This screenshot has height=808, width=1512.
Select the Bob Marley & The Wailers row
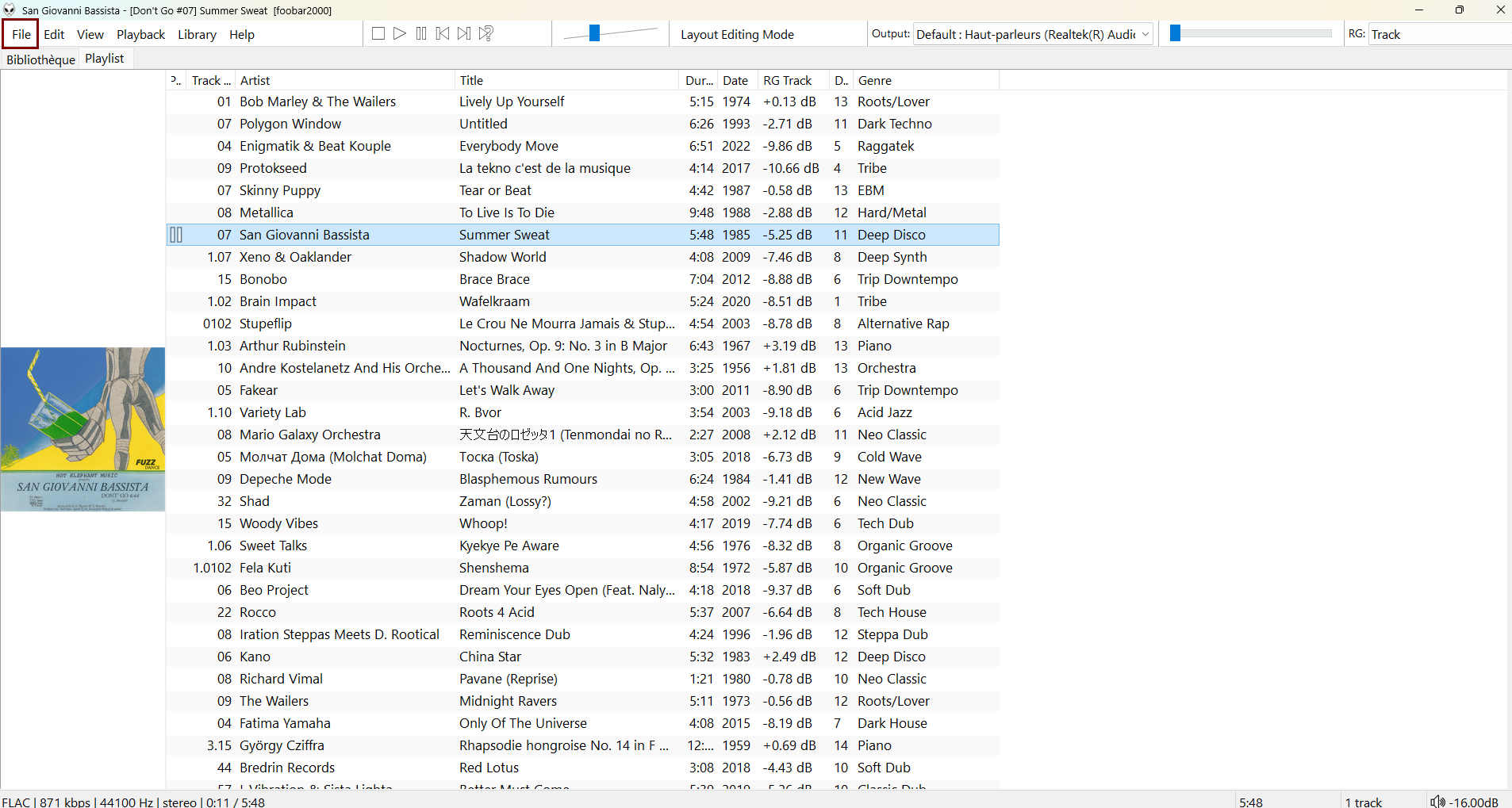tap(582, 101)
